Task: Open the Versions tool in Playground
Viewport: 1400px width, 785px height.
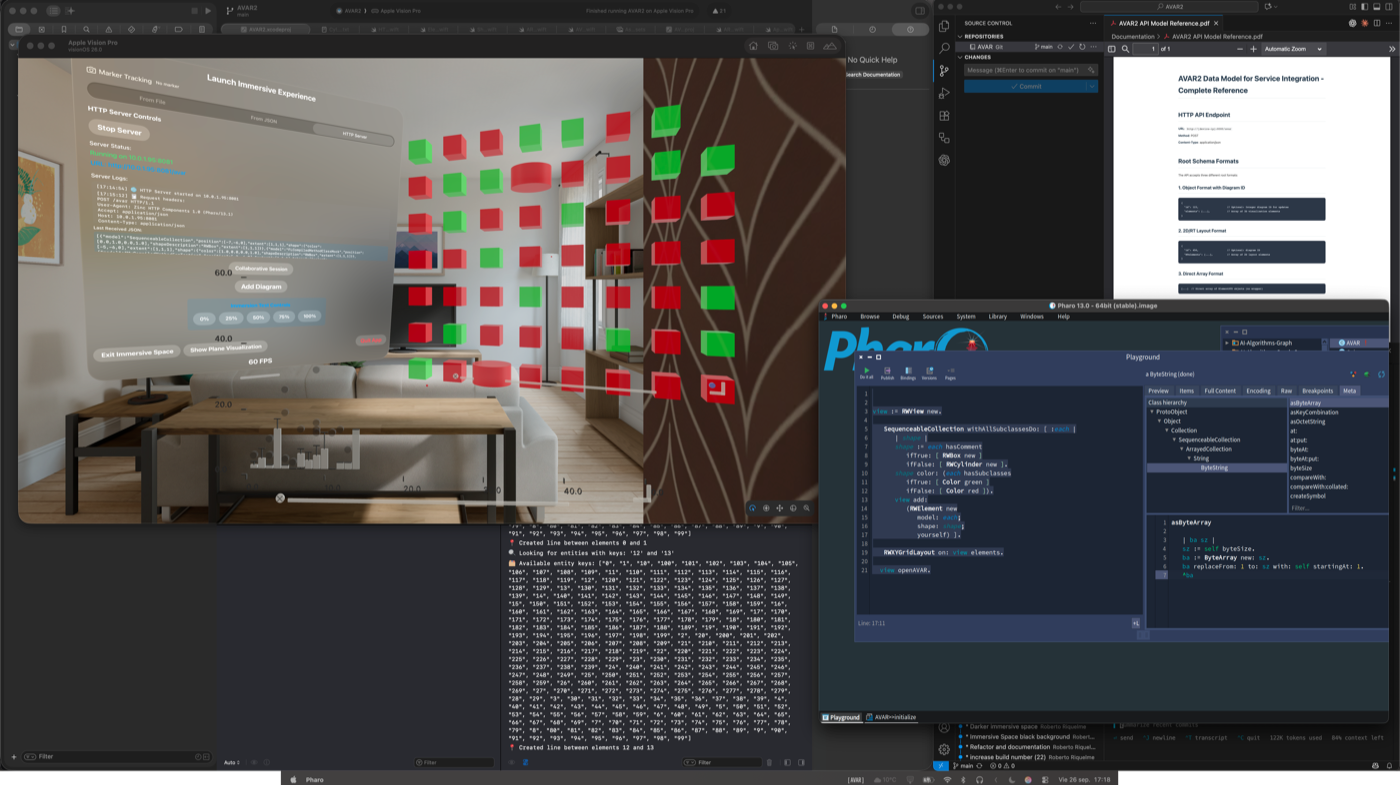Action: pyautogui.click(x=929, y=373)
